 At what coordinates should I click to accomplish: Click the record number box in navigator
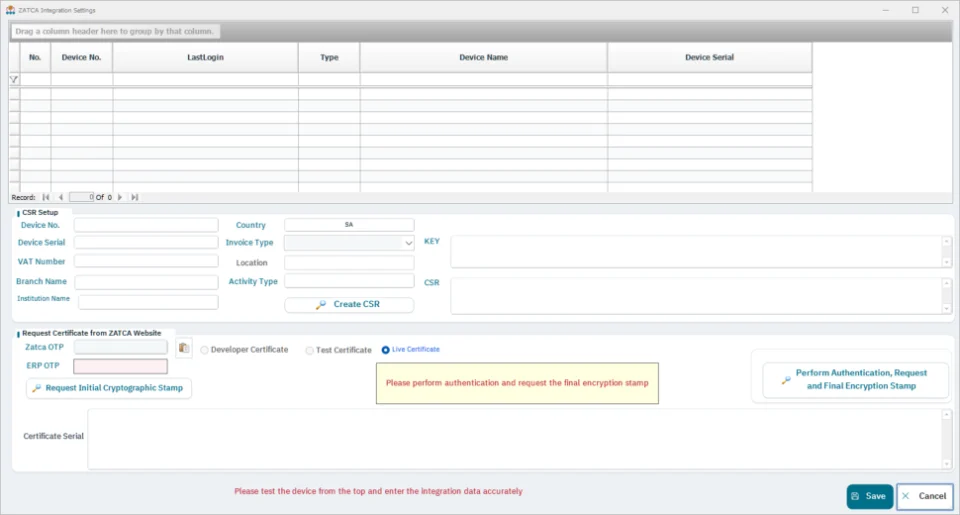pos(81,197)
